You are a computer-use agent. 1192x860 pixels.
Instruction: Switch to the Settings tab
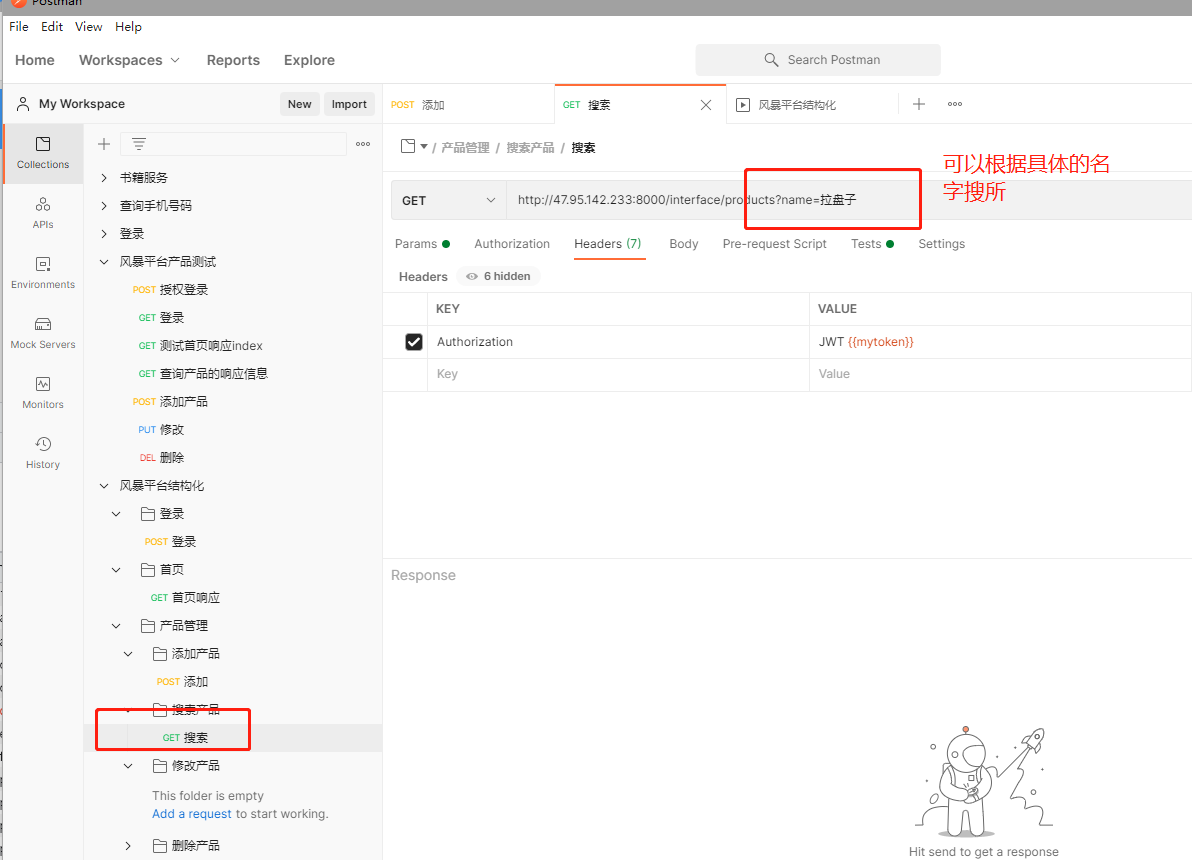[941, 244]
